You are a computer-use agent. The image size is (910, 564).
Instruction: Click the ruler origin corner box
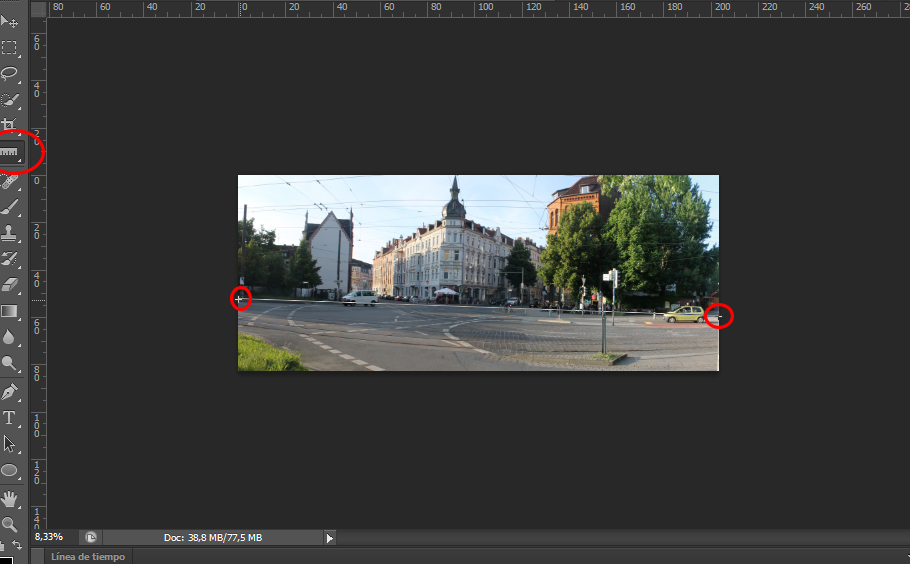tap(38, 9)
